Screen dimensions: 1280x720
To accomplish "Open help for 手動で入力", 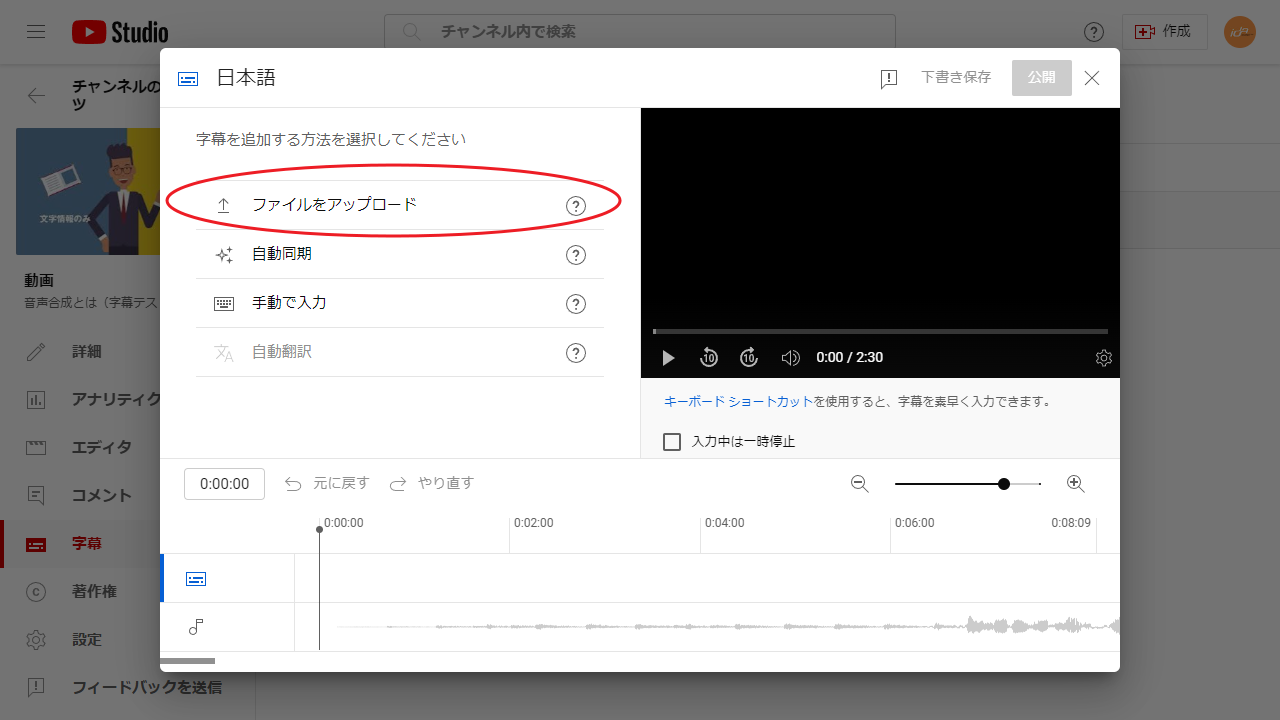I will tap(576, 304).
